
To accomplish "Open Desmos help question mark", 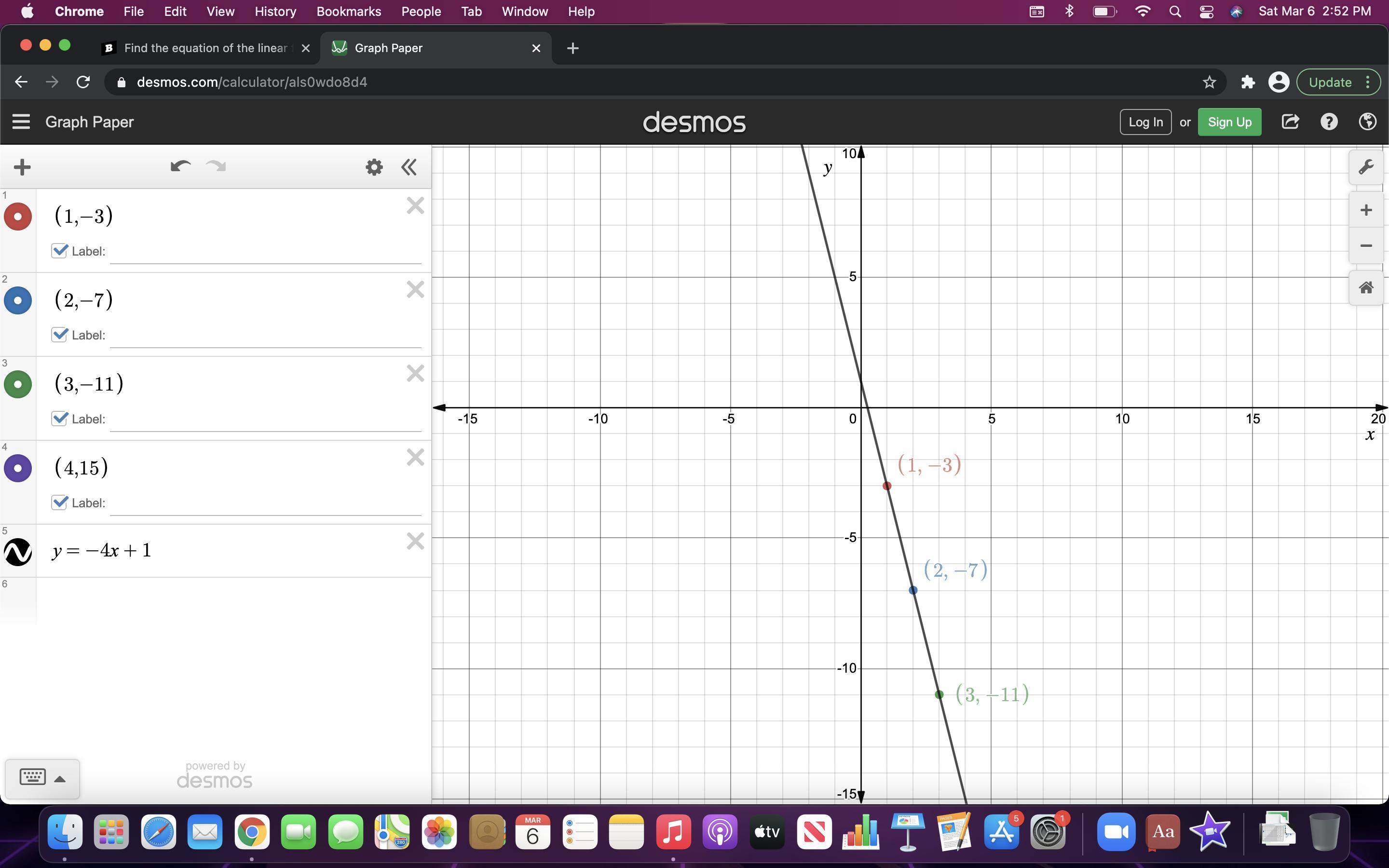I will tap(1329, 122).
